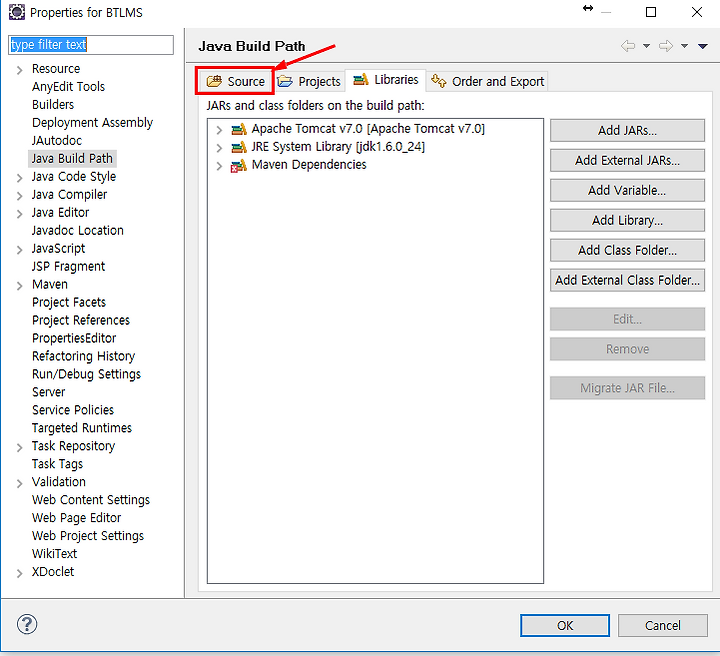
Task: Open the forward history dropdown arrow
Action: click(x=684, y=46)
